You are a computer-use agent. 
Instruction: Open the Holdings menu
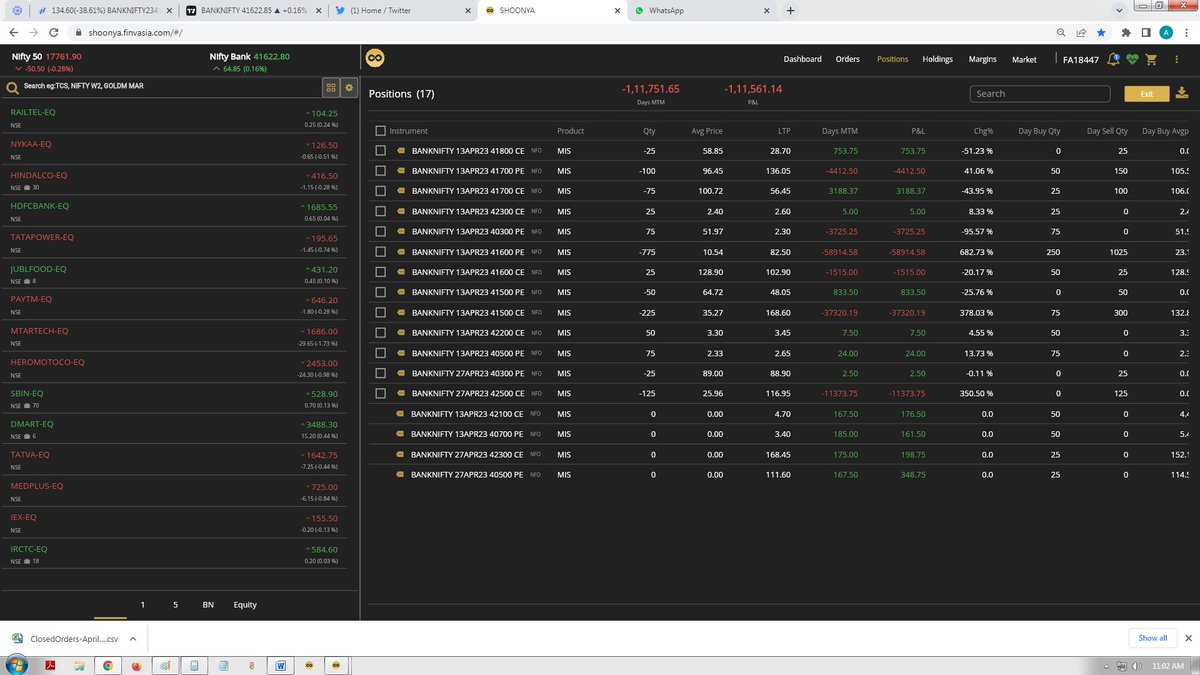937,59
